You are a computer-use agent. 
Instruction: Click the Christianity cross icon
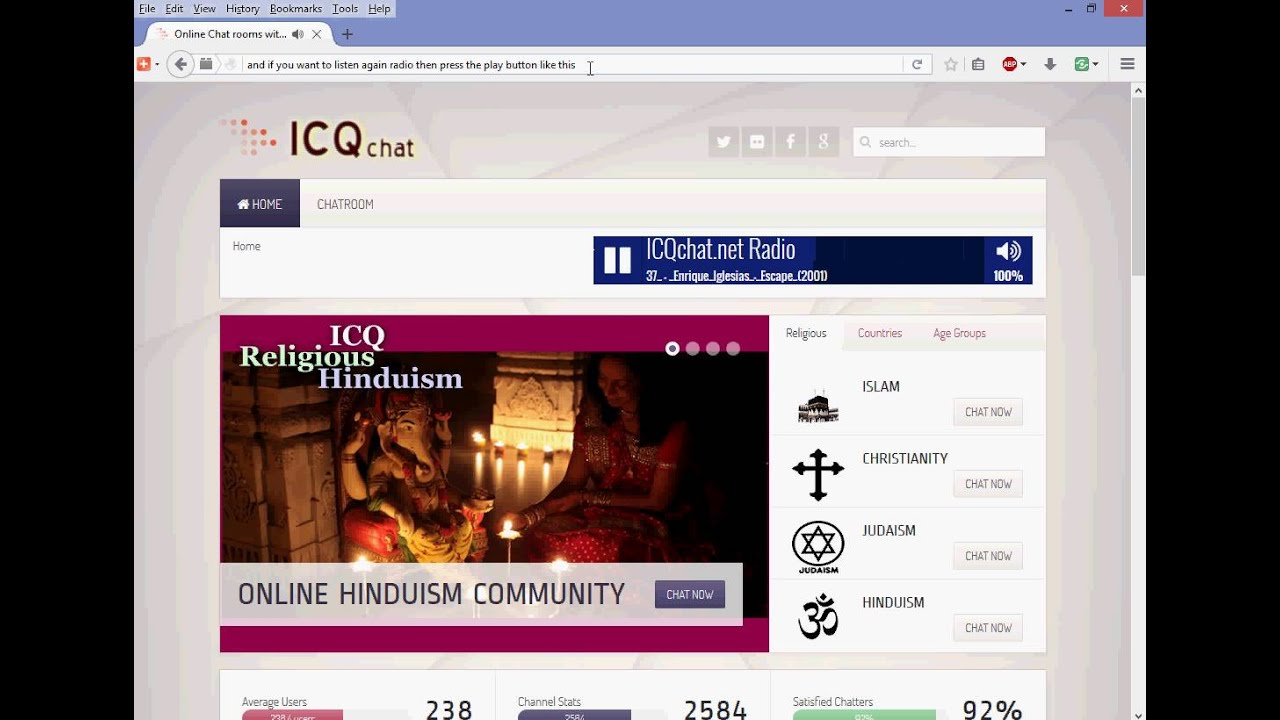(x=818, y=475)
